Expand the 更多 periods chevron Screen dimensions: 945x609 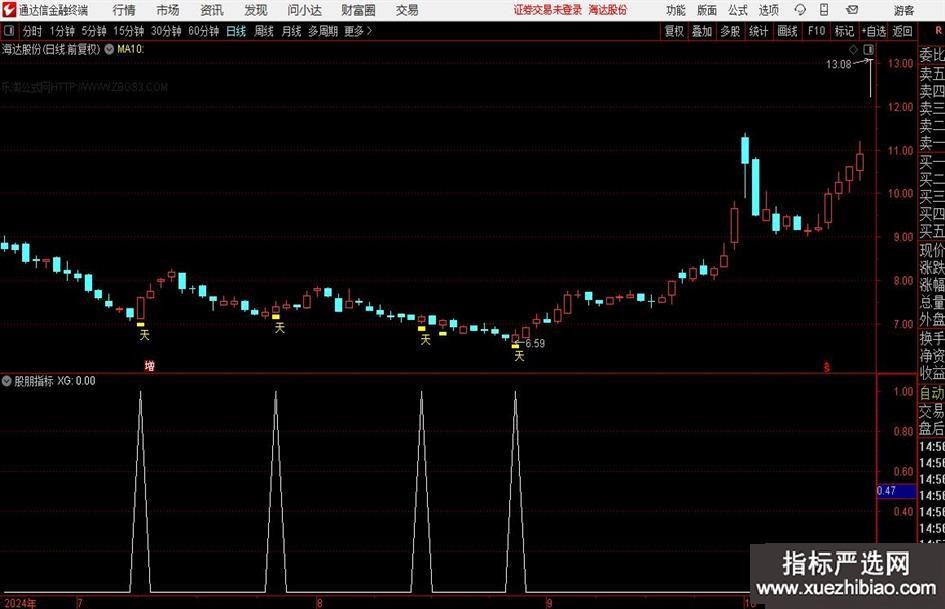(x=359, y=31)
